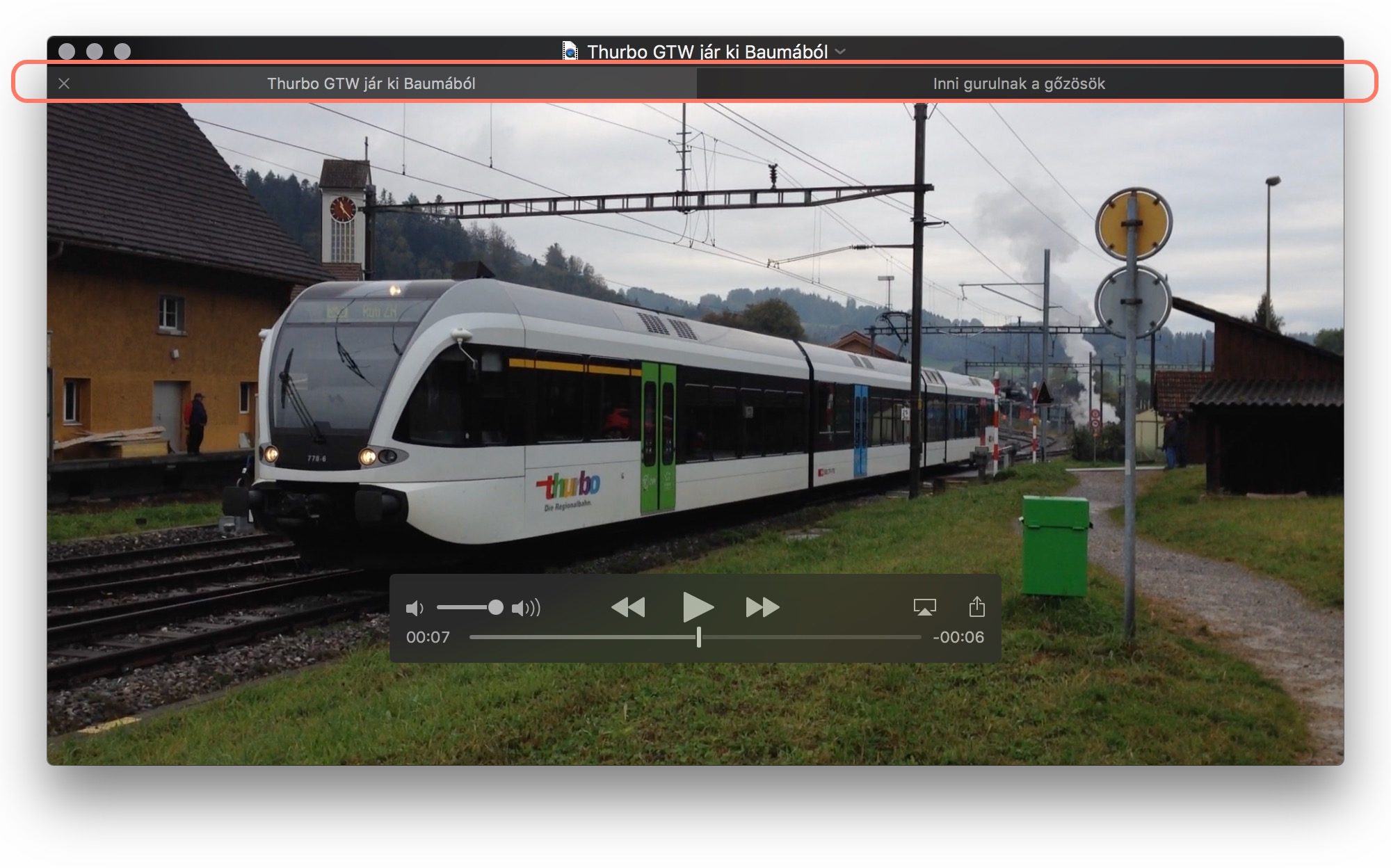Play the video with the play button
Image resolution: width=1391 pixels, height=868 pixels.
[698, 607]
